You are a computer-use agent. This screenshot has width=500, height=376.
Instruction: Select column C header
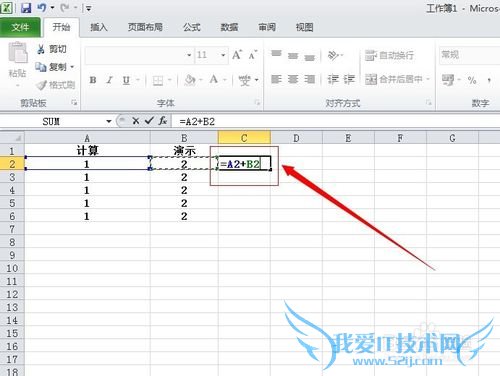244,138
